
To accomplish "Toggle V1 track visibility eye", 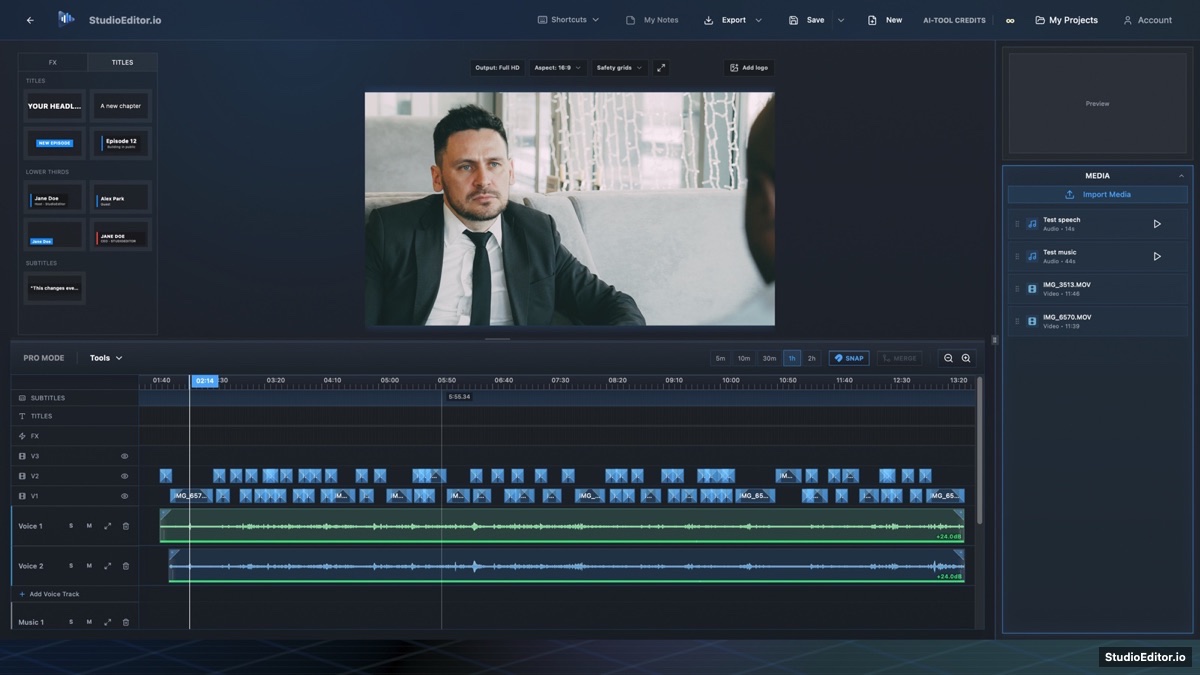I will pyautogui.click(x=125, y=496).
